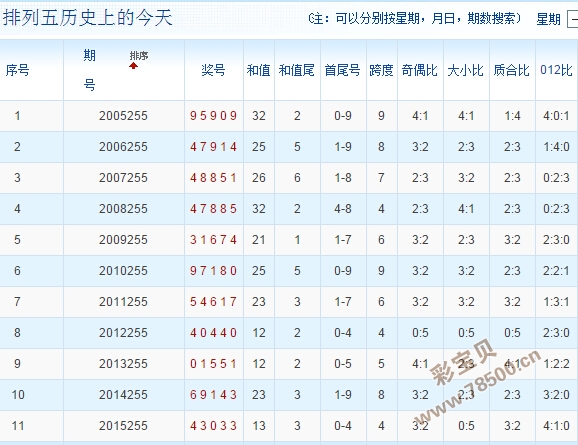This screenshot has width=578, height=445.
Task: Select issue number 2014255
Action: [x=123, y=394]
